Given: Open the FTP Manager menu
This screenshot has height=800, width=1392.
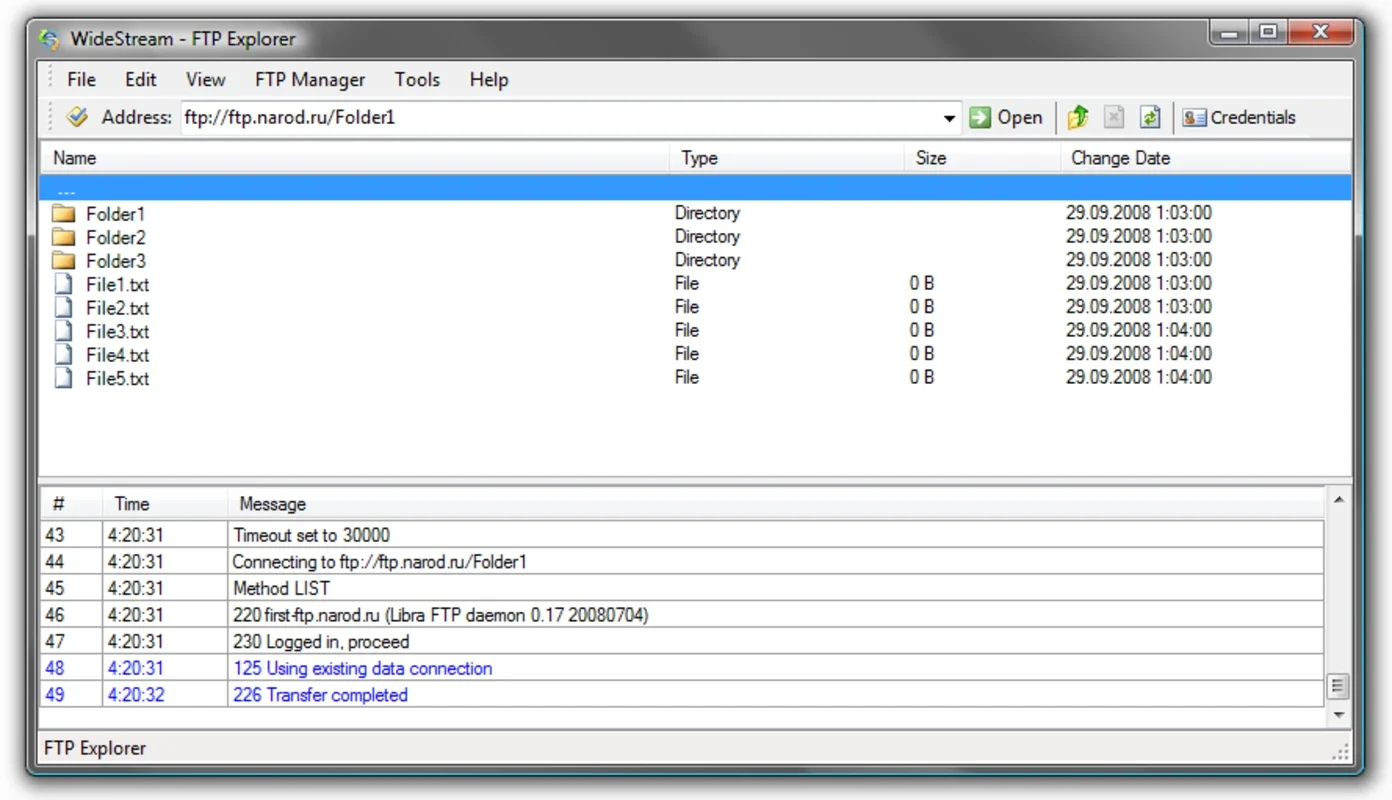Looking at the screenshot, I should click(310, 80).
